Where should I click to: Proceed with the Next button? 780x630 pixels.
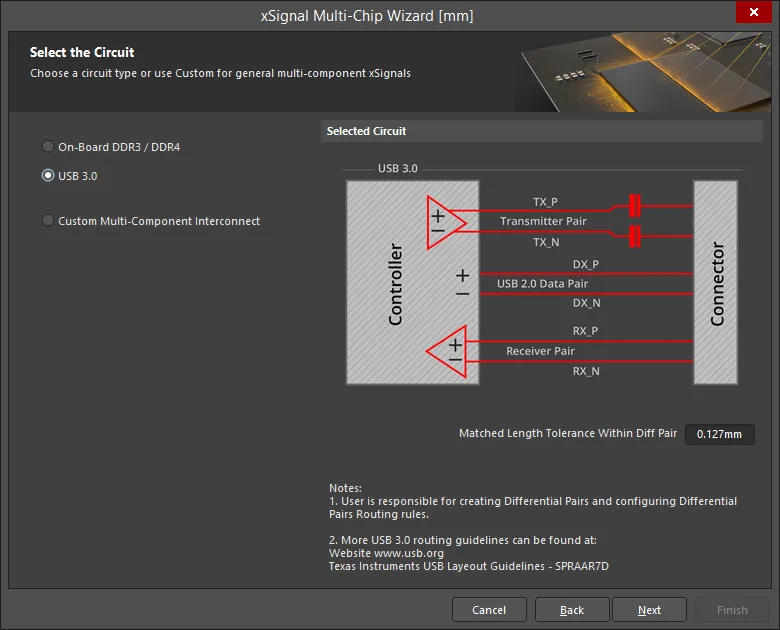click(x=649, y=610)
